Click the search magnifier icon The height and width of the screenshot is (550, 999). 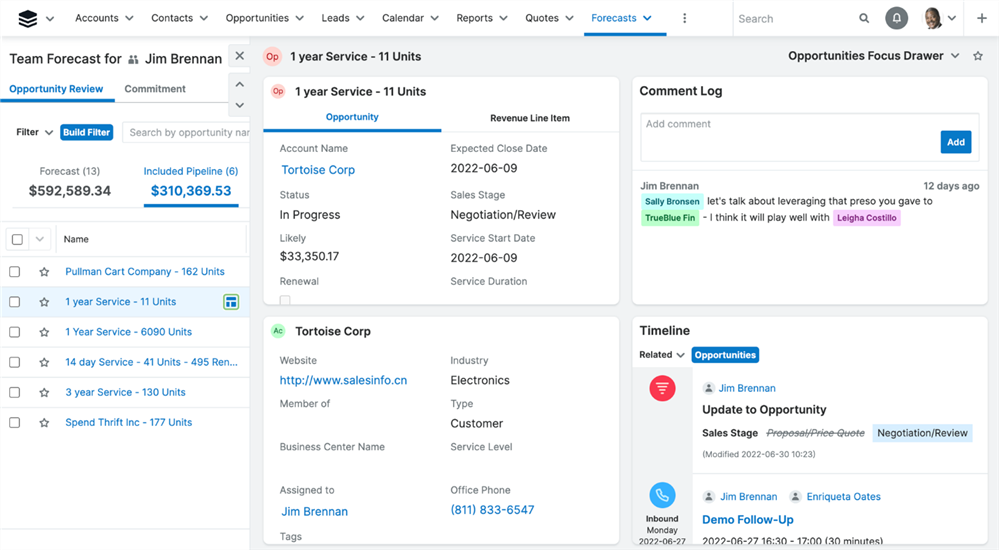864,18
